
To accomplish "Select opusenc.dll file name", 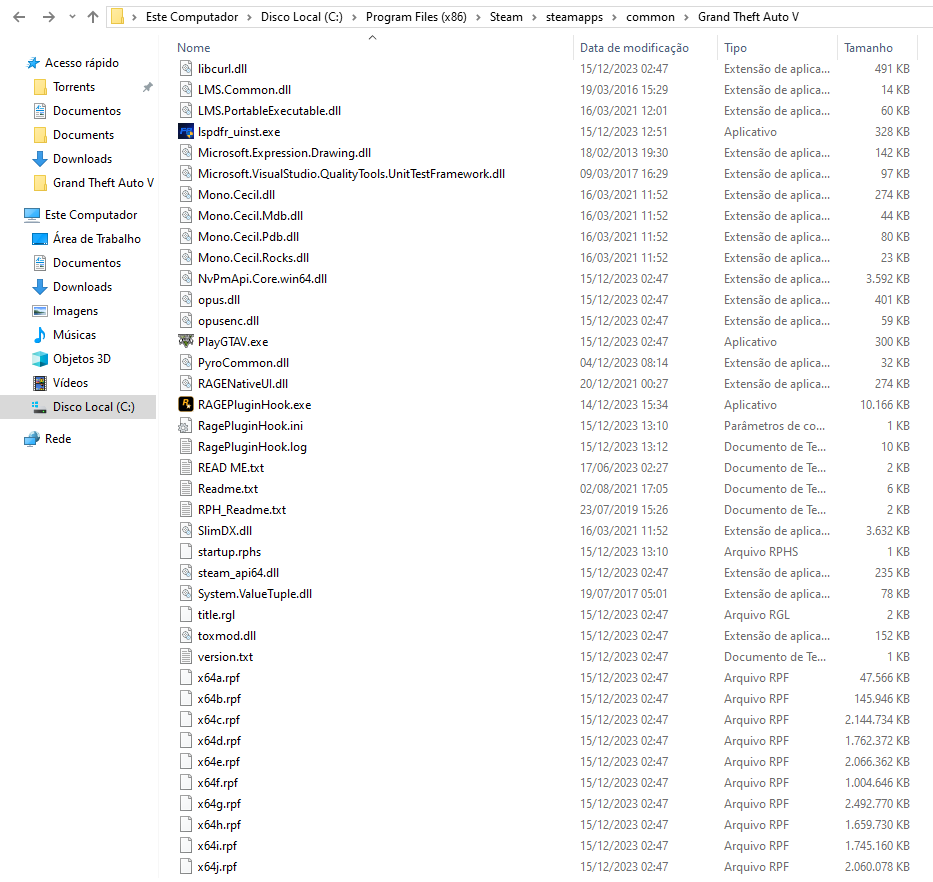I will [228, 321].
